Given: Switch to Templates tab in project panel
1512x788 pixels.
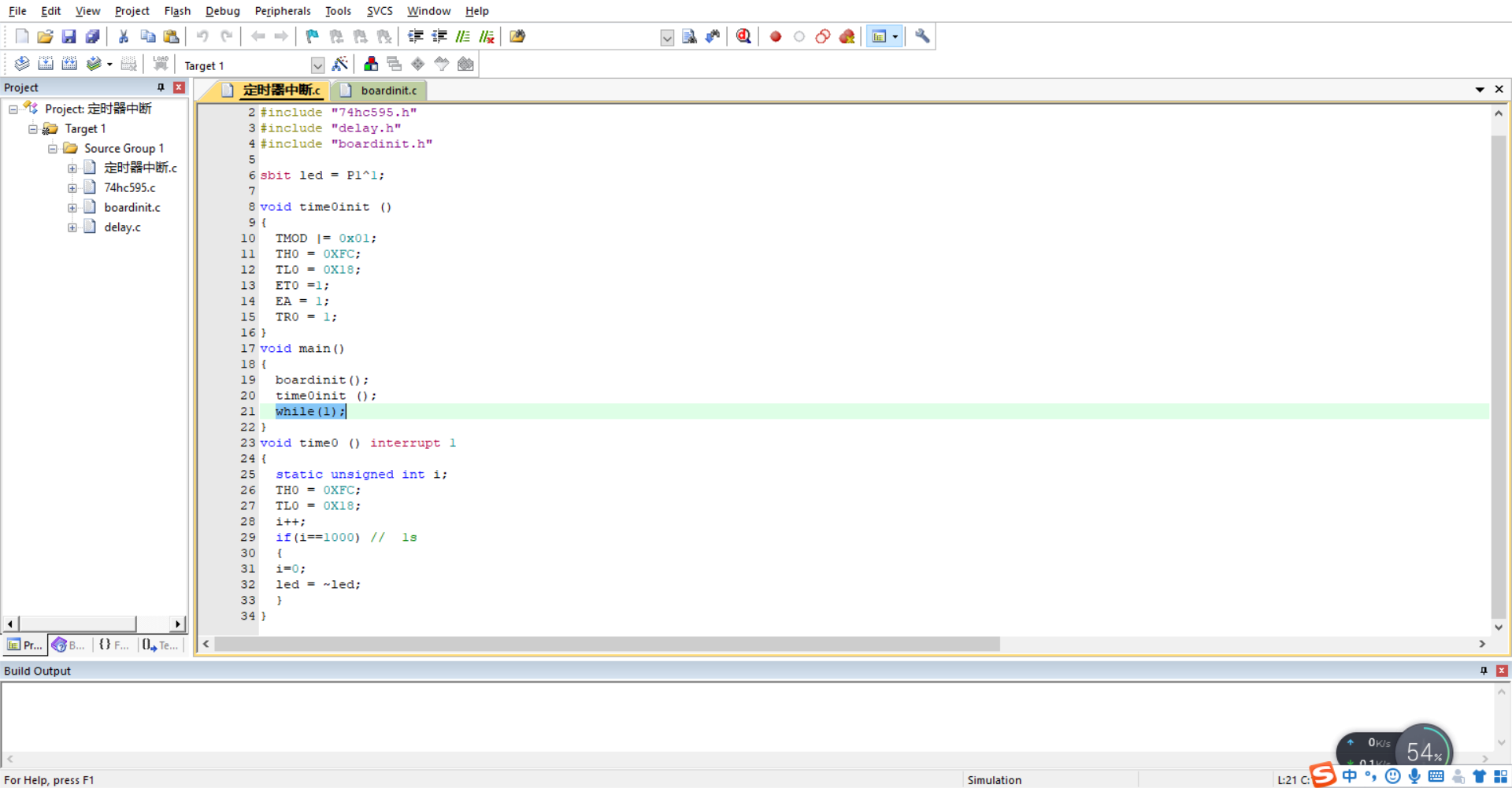Looking at the screenshot, I should 161,645.
